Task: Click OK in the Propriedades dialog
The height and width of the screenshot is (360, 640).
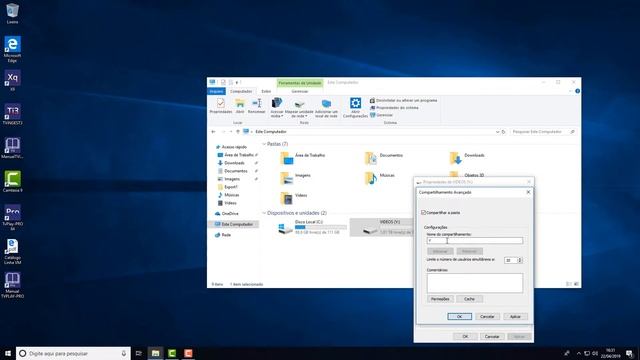Action: coord(465,337)
